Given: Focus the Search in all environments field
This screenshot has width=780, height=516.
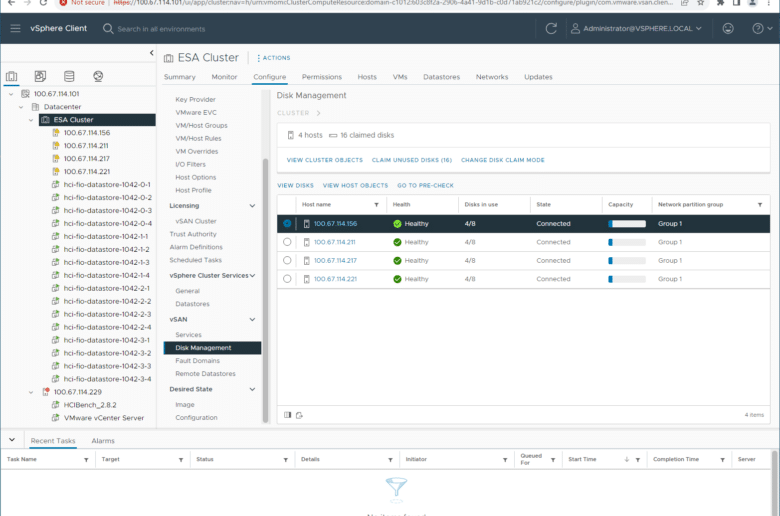Looking at the screenshot, I should coord(161,29).
